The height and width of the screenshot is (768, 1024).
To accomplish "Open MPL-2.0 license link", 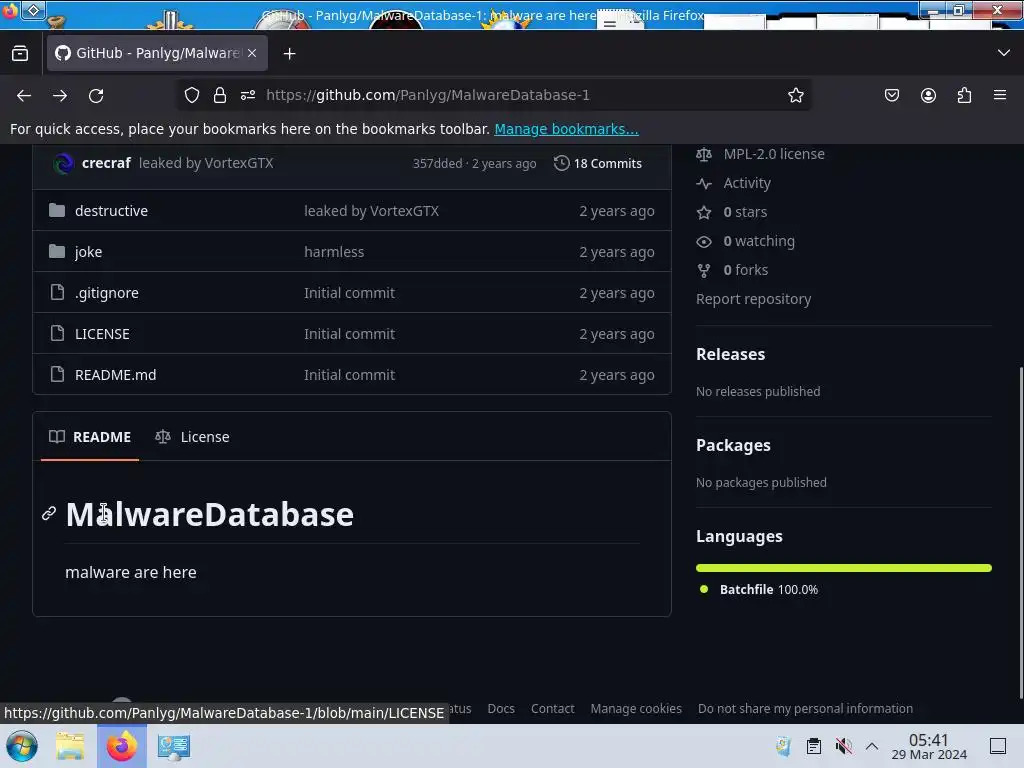I will 774,154.
